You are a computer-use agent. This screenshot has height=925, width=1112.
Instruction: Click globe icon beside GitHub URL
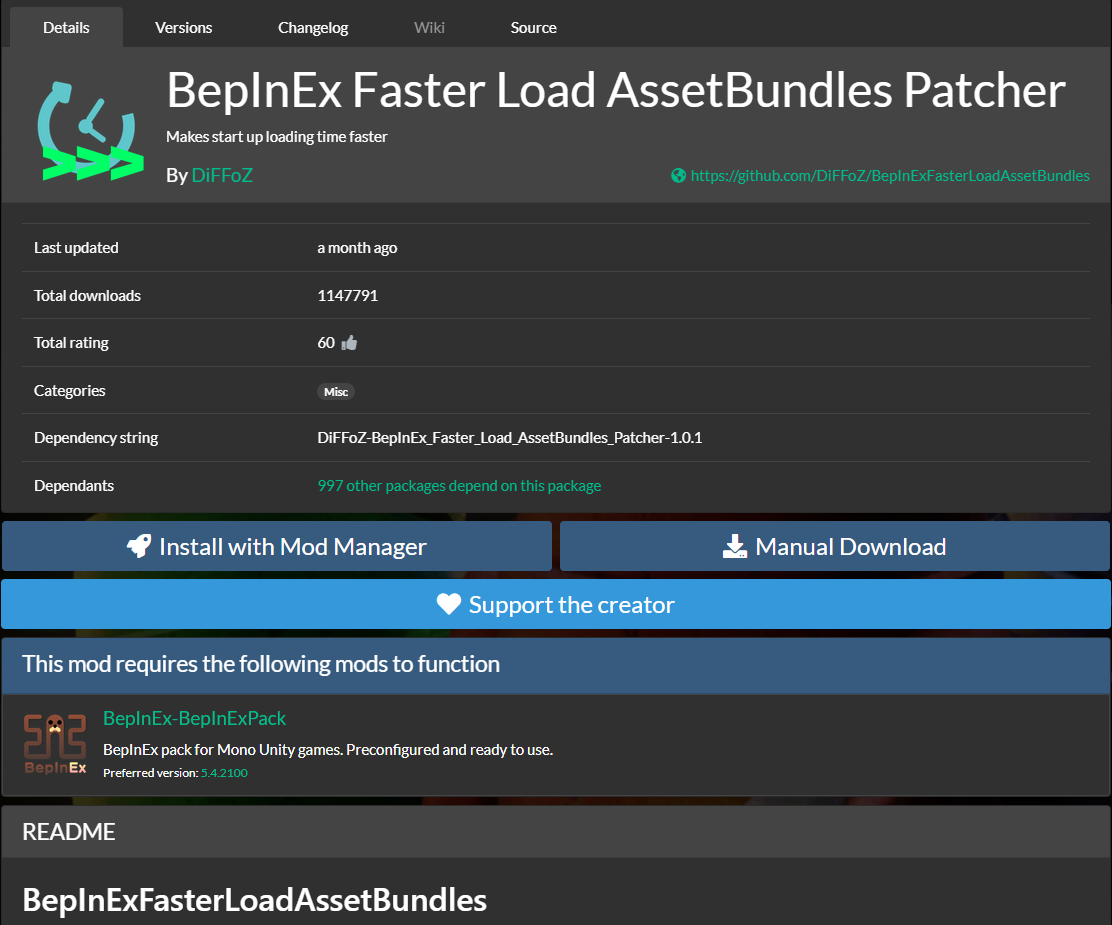pyautogui.click(x=678, y=175)
